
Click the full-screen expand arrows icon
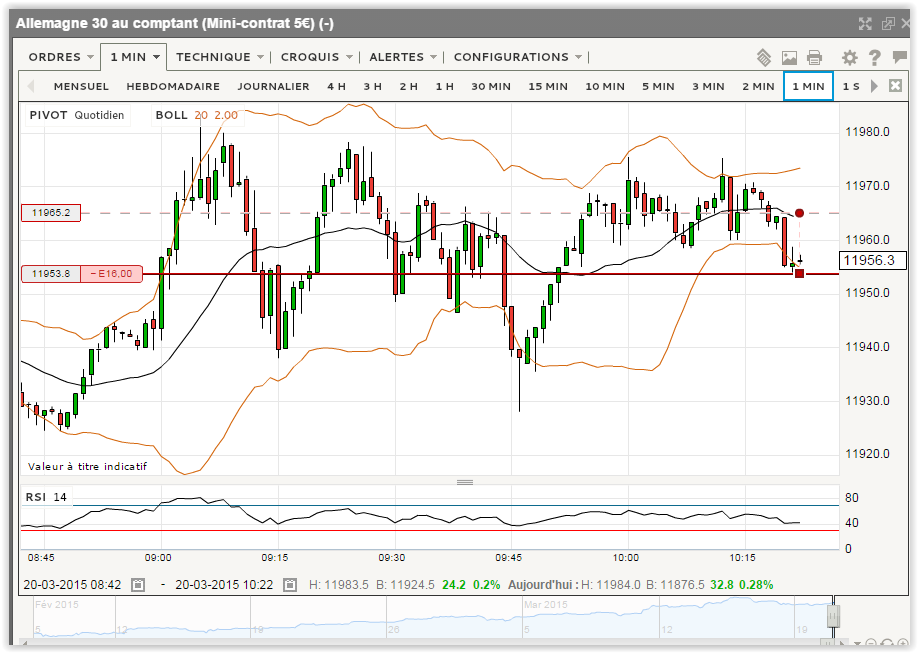(865, 23)
